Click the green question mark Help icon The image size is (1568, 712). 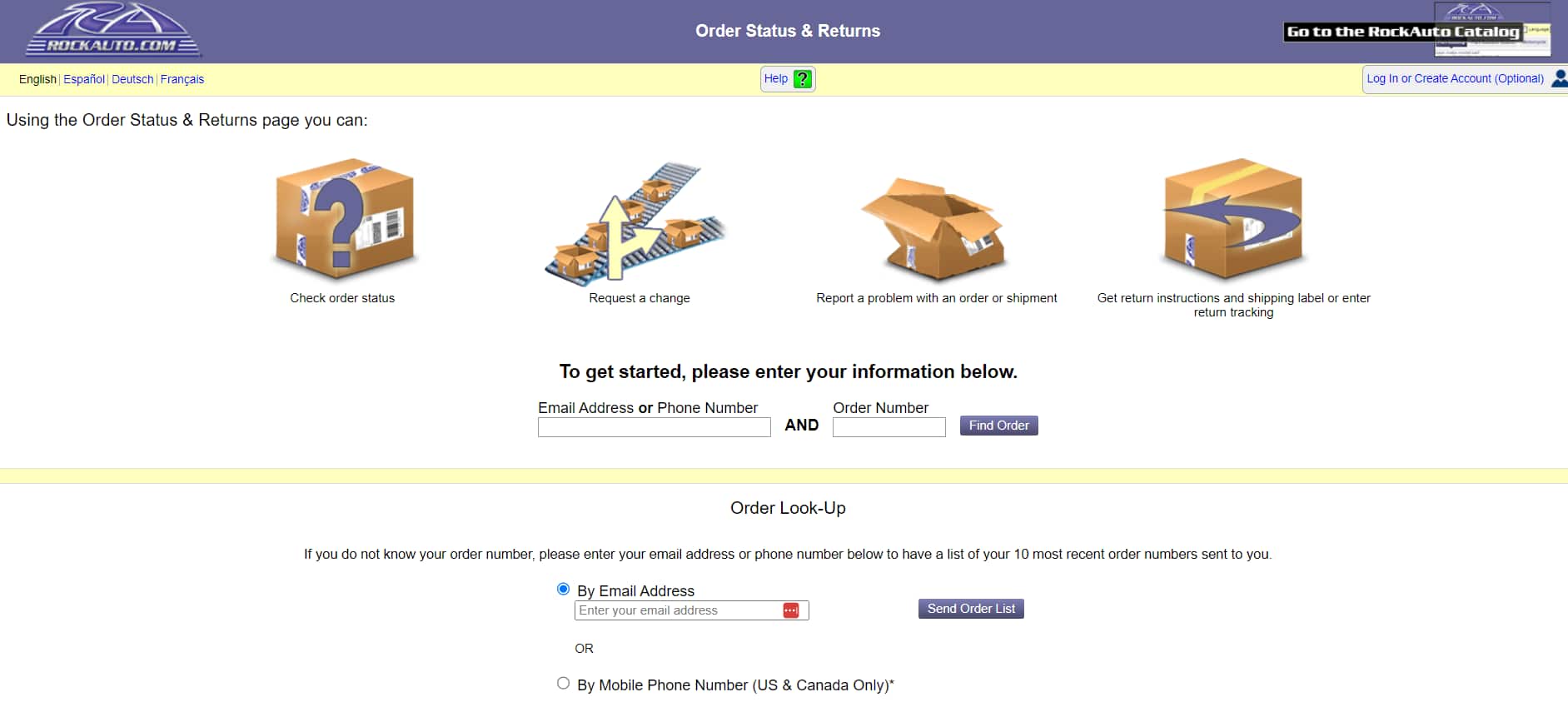click(x=802, y=79)
